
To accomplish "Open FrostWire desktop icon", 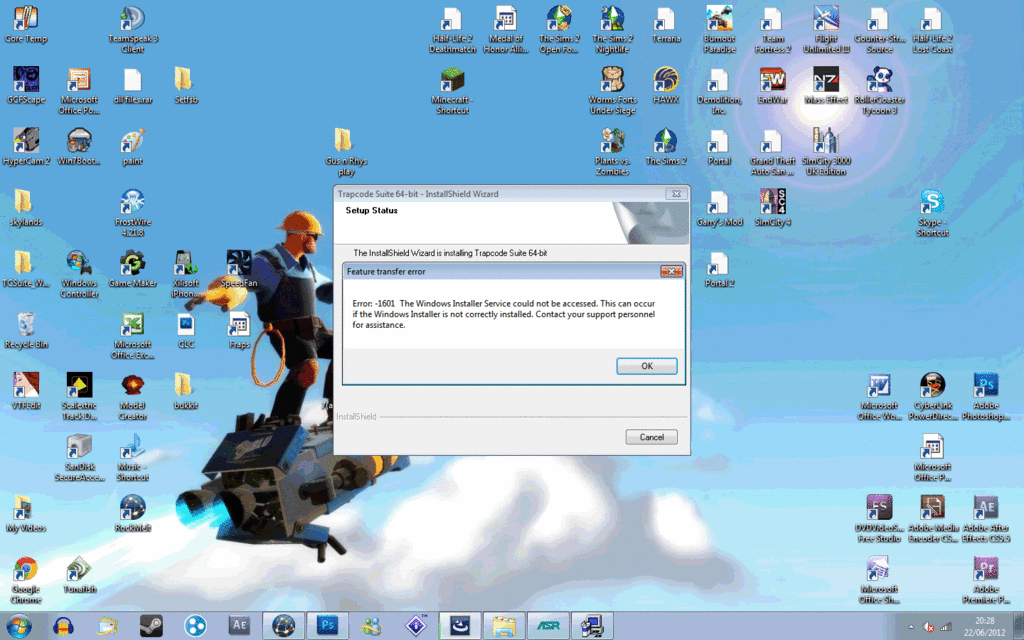I will pyautogui.click(x=133, y=212).
